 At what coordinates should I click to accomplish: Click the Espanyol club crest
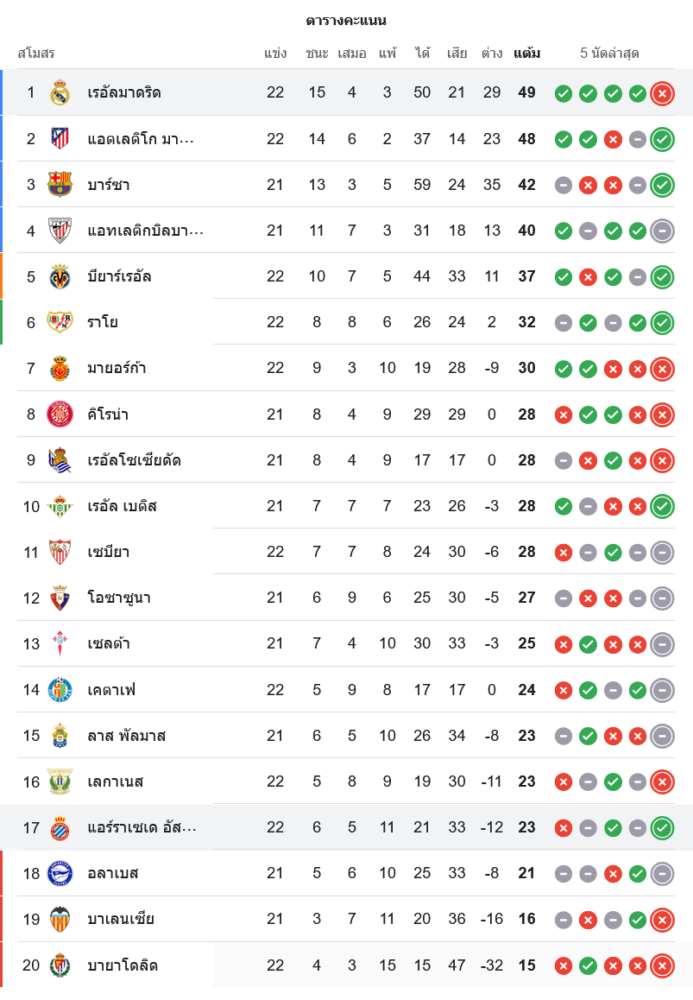(60, 827)
